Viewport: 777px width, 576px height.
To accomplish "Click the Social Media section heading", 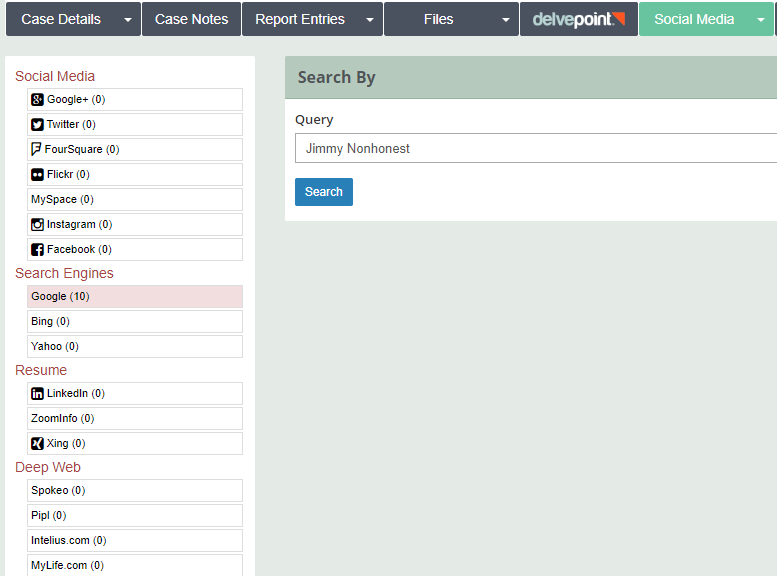I will [55, 76].
